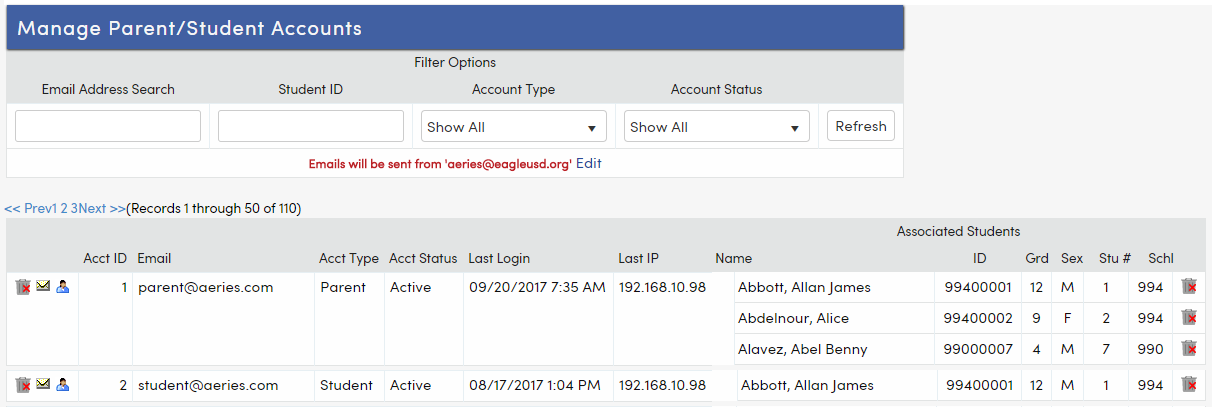This screenshot has width=1212, height=407.
Task: Go to previous page with << Prev
Action: (x=27, y=209)
